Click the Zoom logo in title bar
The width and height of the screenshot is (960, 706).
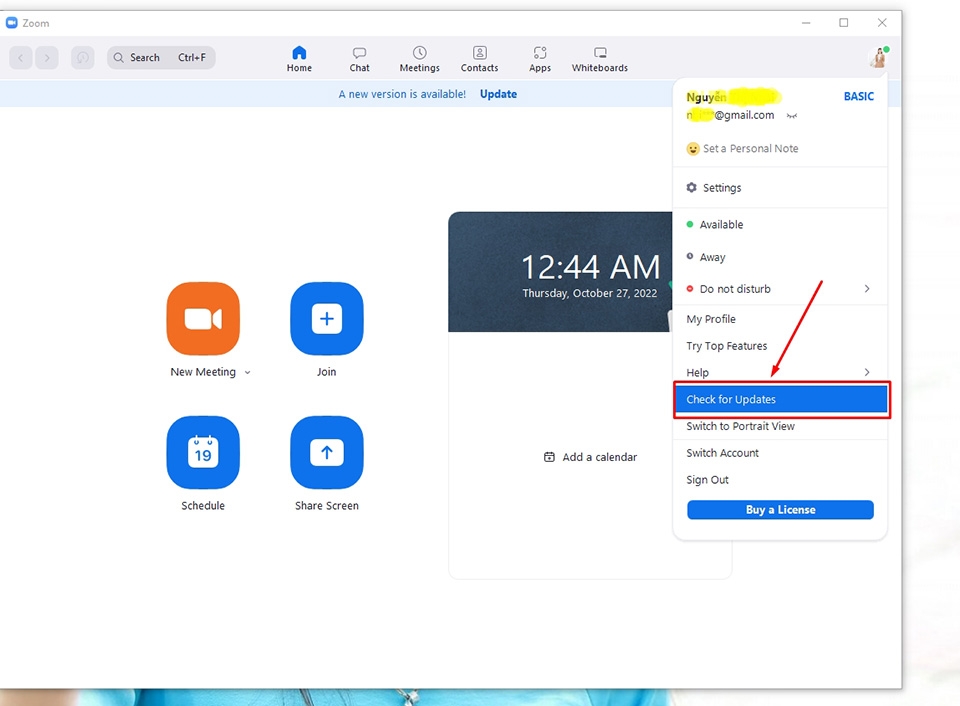(12, 23)
